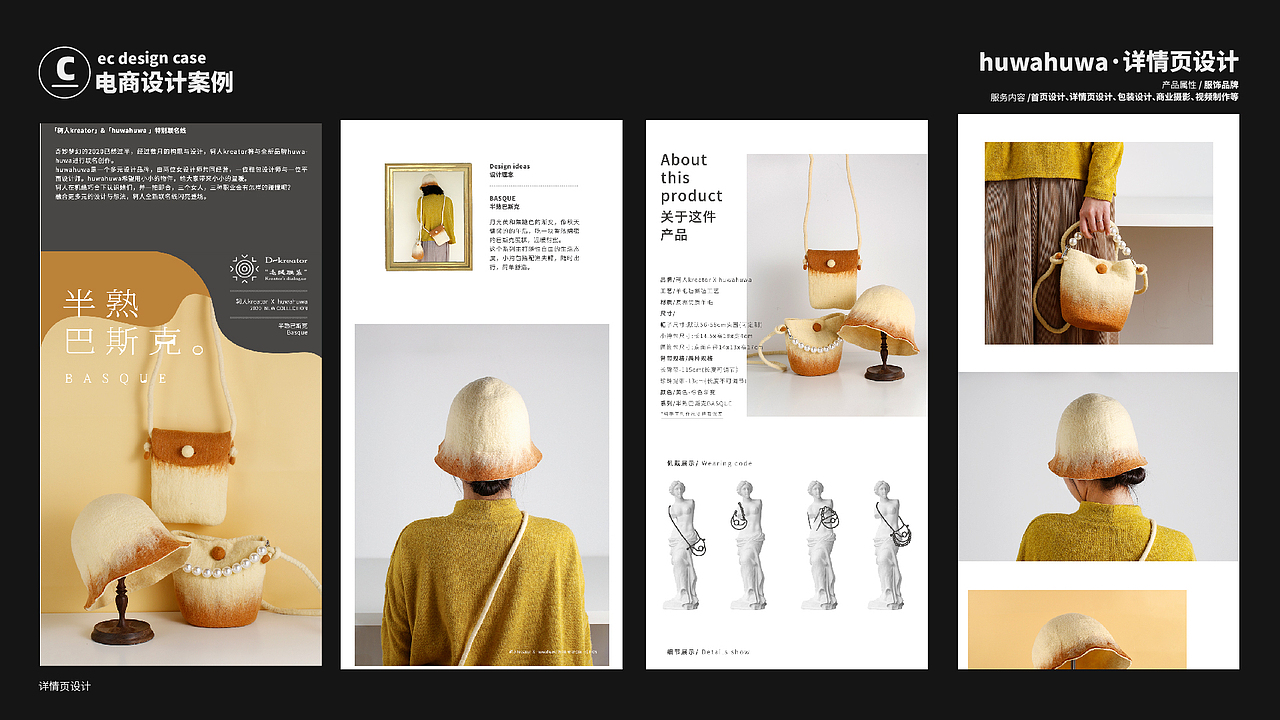Viewport: 1280px width, 720px height.
Task: Open the close-up hat back-view photo
Action: coord(1098,466)
